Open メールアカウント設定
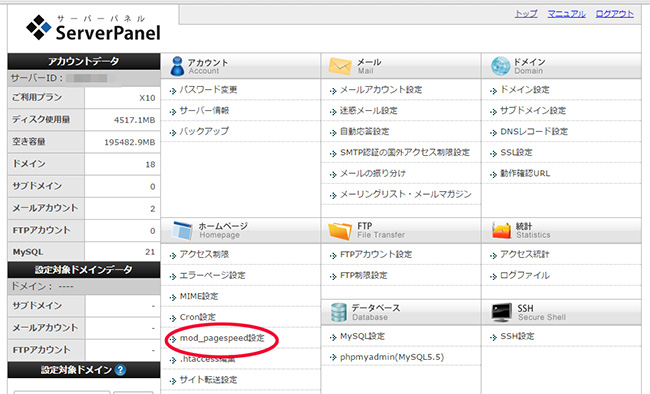 [381, 90]
